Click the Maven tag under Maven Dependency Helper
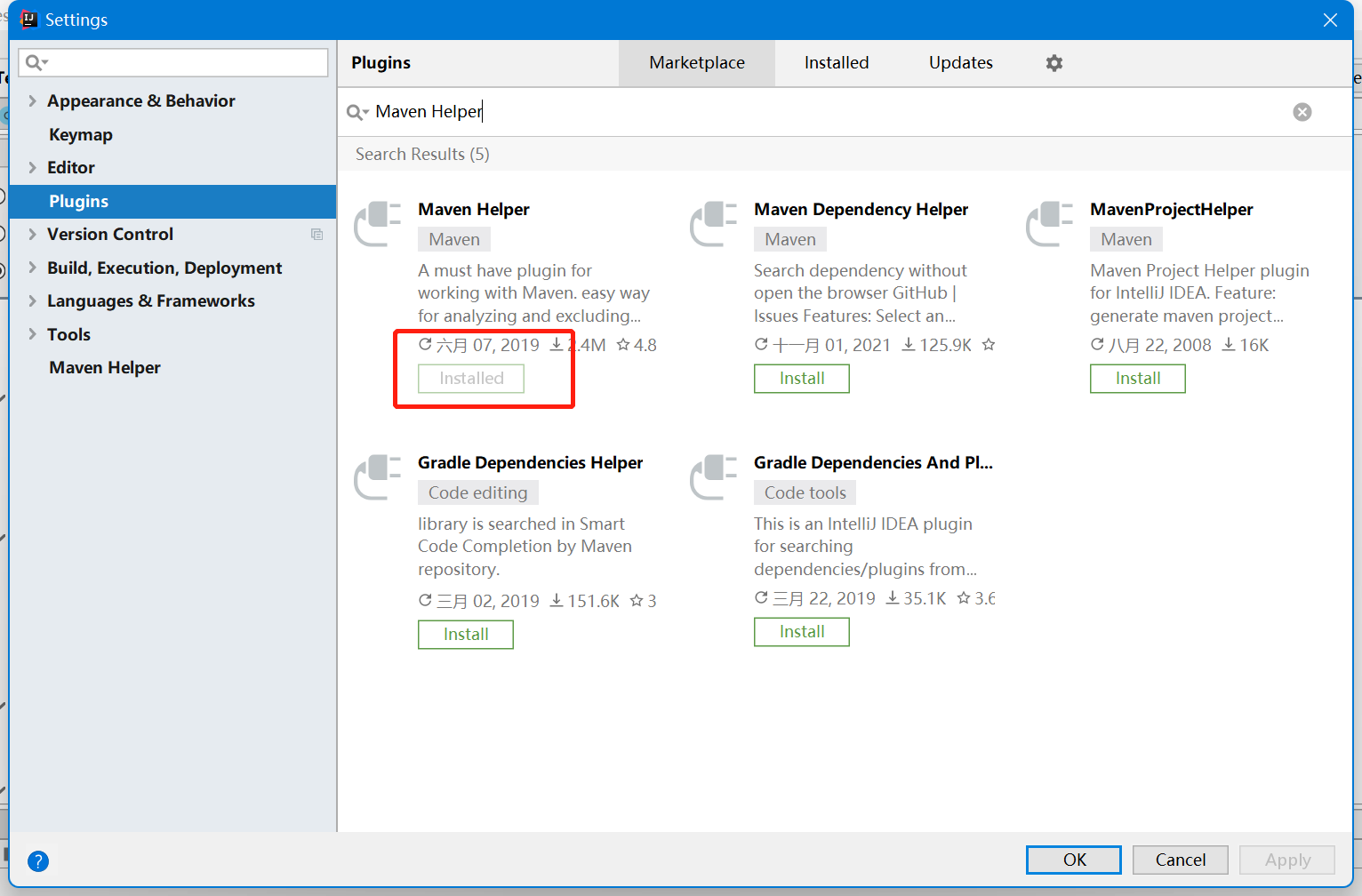This screenshot has width=1362, height=896. coord(790,239)
